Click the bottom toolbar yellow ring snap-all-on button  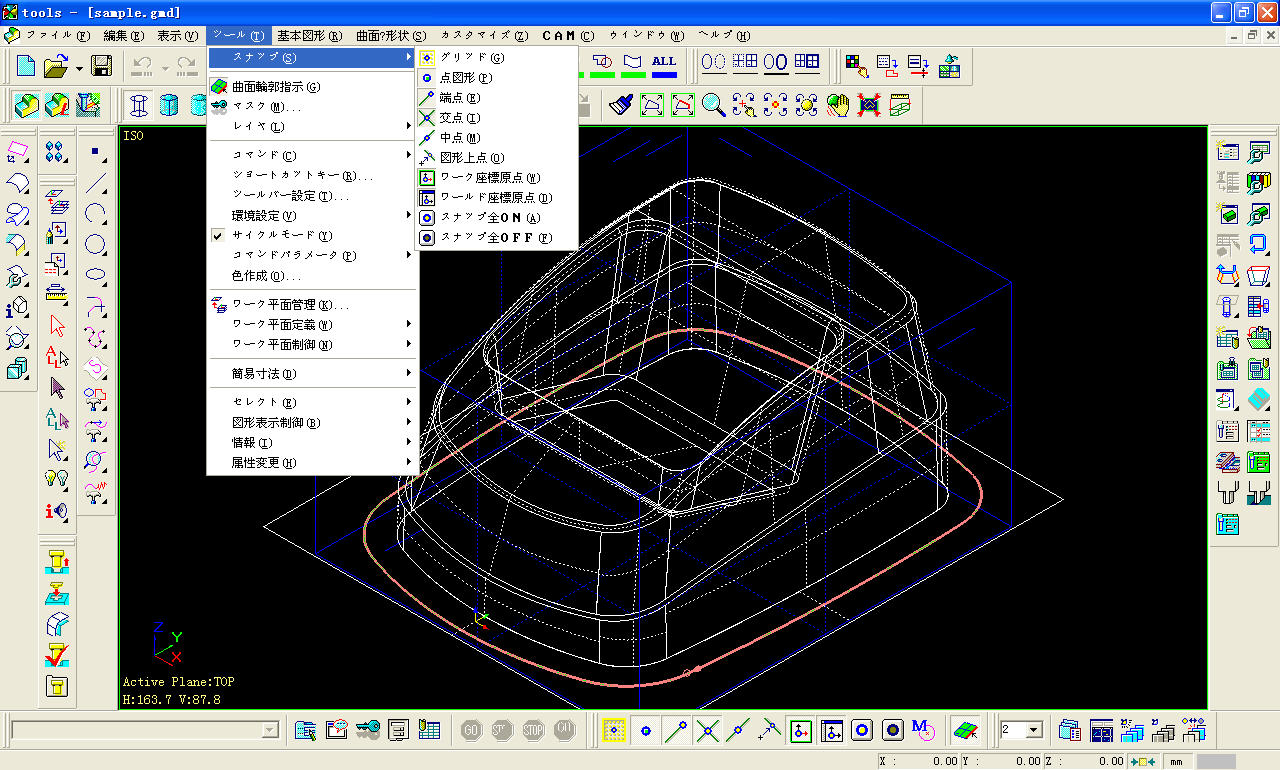coord(862,731)
